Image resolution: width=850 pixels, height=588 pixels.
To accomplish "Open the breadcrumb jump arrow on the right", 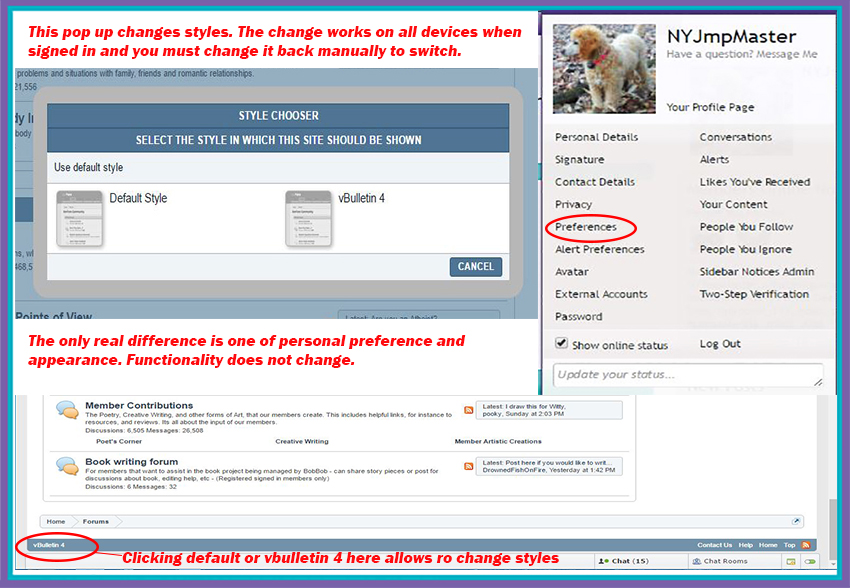I will tap(796, 521).
